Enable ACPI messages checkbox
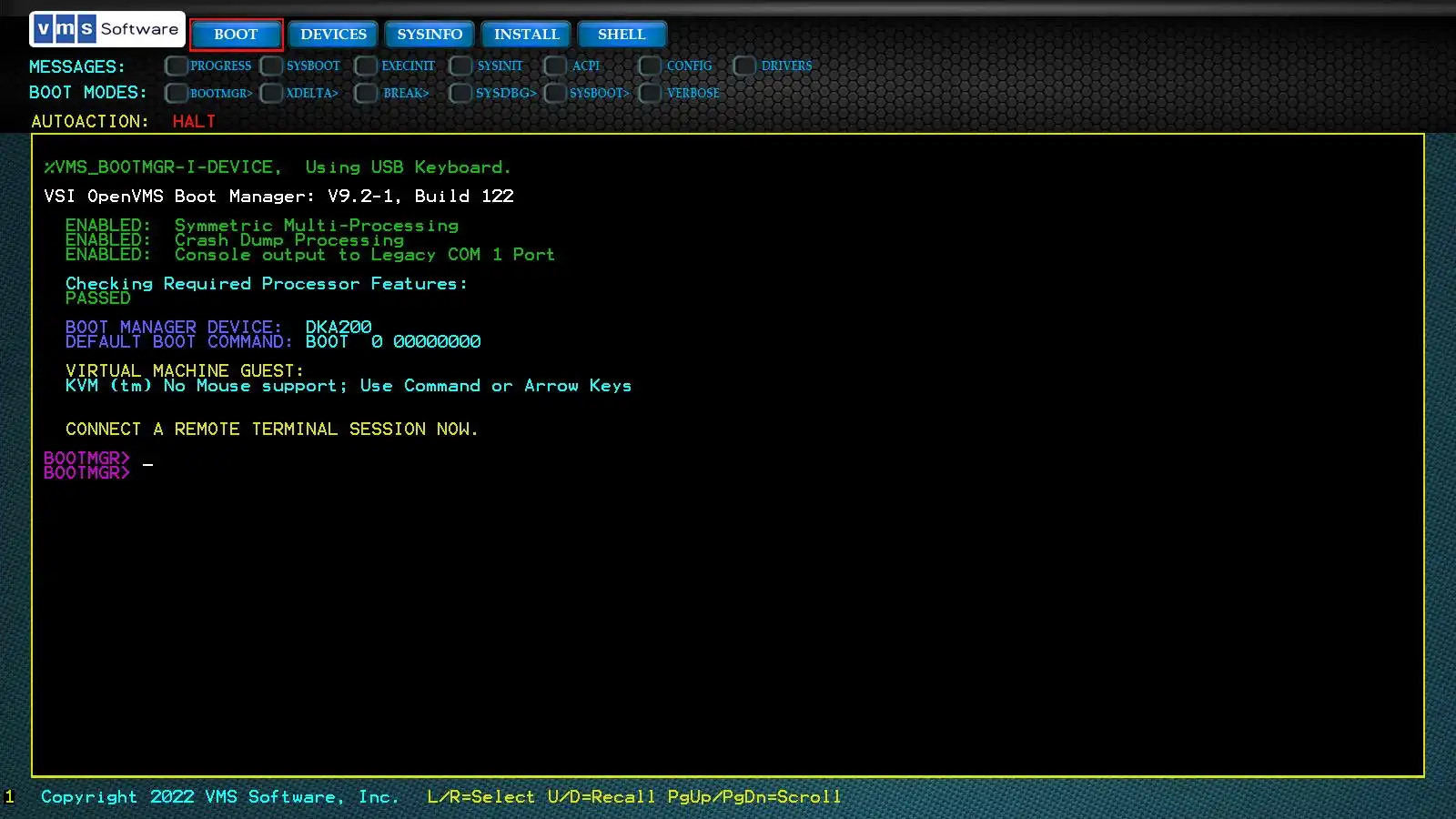The image size is (1456, 819). pos(555,66)
